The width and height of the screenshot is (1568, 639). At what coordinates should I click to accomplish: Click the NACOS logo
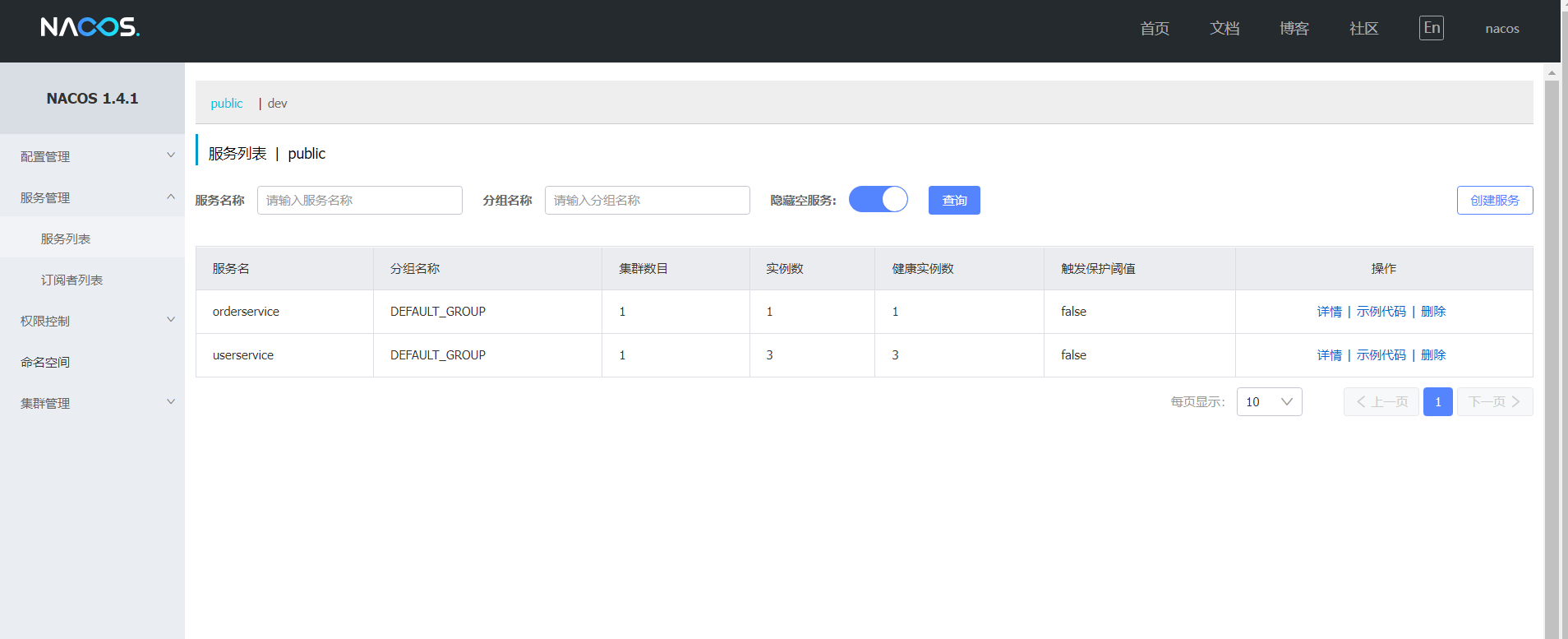[x=90, y=27]
